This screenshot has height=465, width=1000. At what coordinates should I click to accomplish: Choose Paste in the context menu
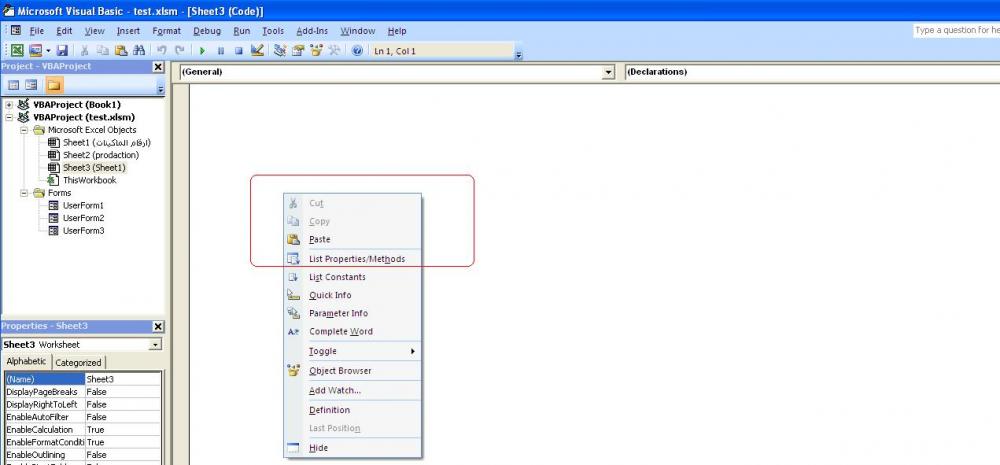click(x=353, y=239)
